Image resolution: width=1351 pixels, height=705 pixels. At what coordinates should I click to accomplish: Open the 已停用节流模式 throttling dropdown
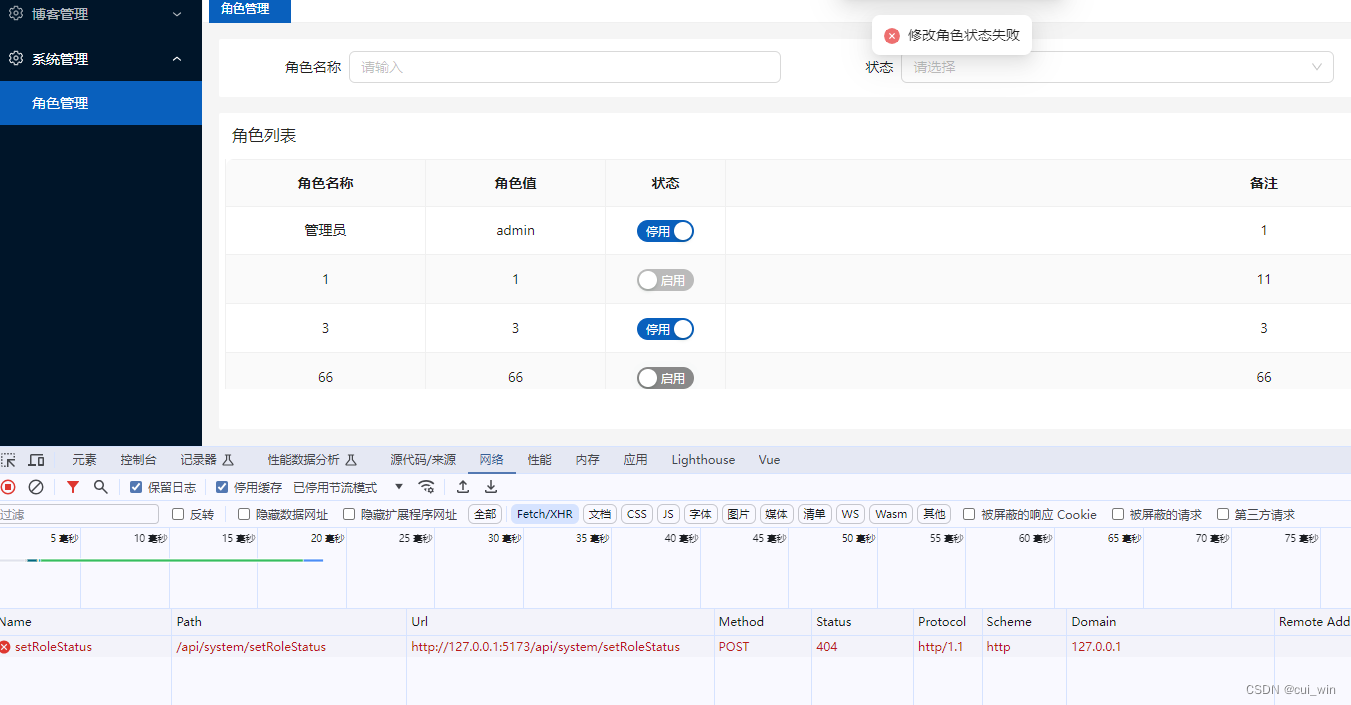348,487
